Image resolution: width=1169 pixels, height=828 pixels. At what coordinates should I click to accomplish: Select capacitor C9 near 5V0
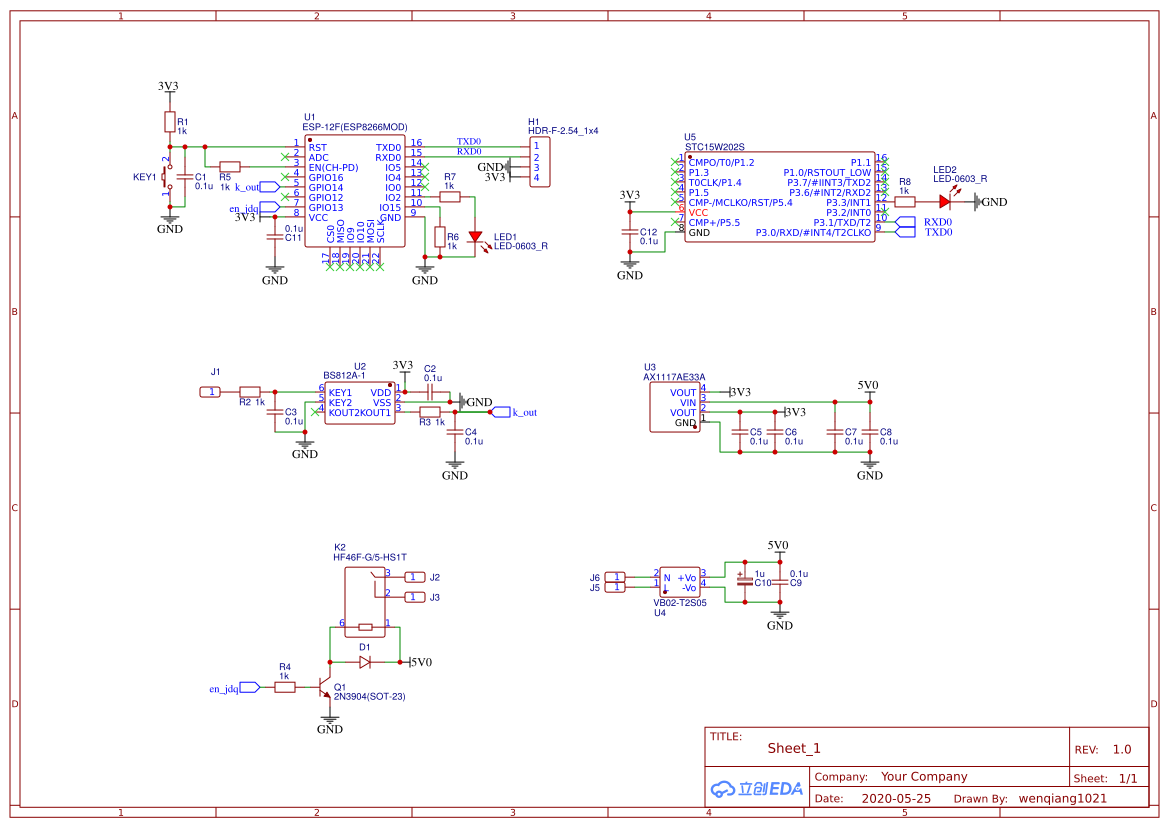point(779,582)
